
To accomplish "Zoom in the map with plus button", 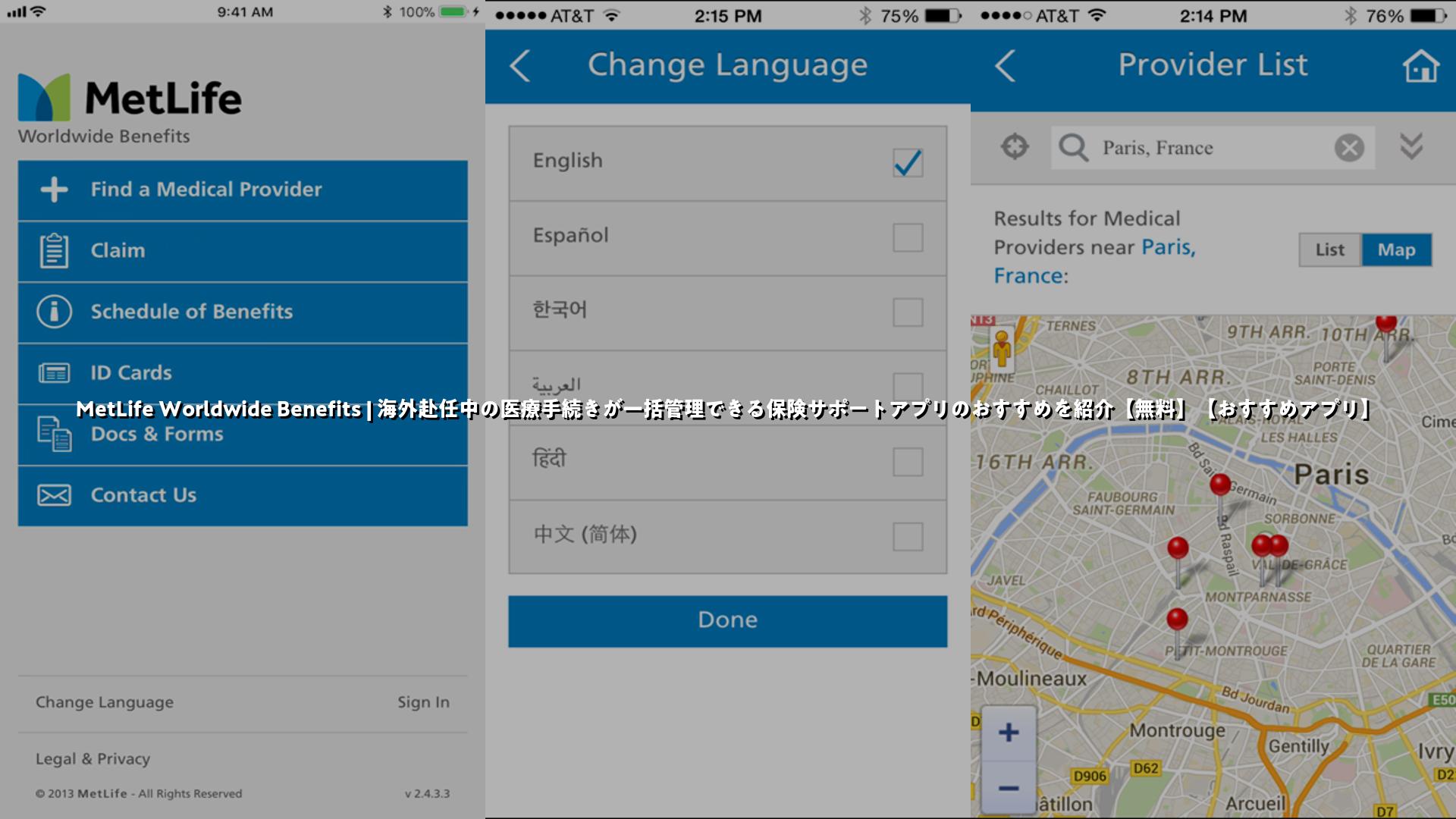I will click(1009, 733).
